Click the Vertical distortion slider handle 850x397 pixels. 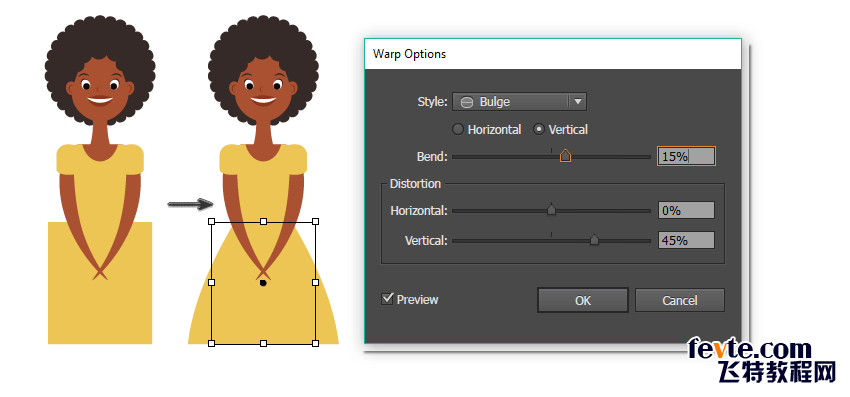(594, 240)
